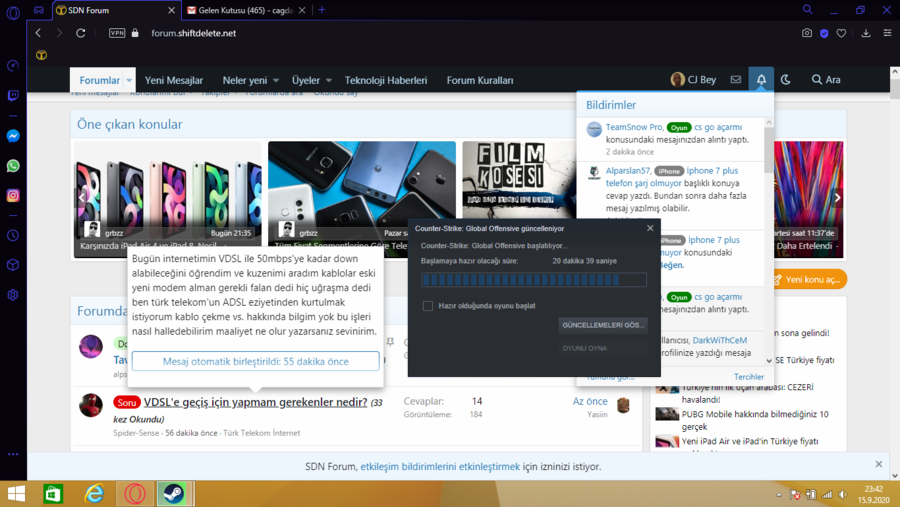Open Instagram in Opera sidebar
The width and height of the screenshot is (900, 507).
point(13,196)
